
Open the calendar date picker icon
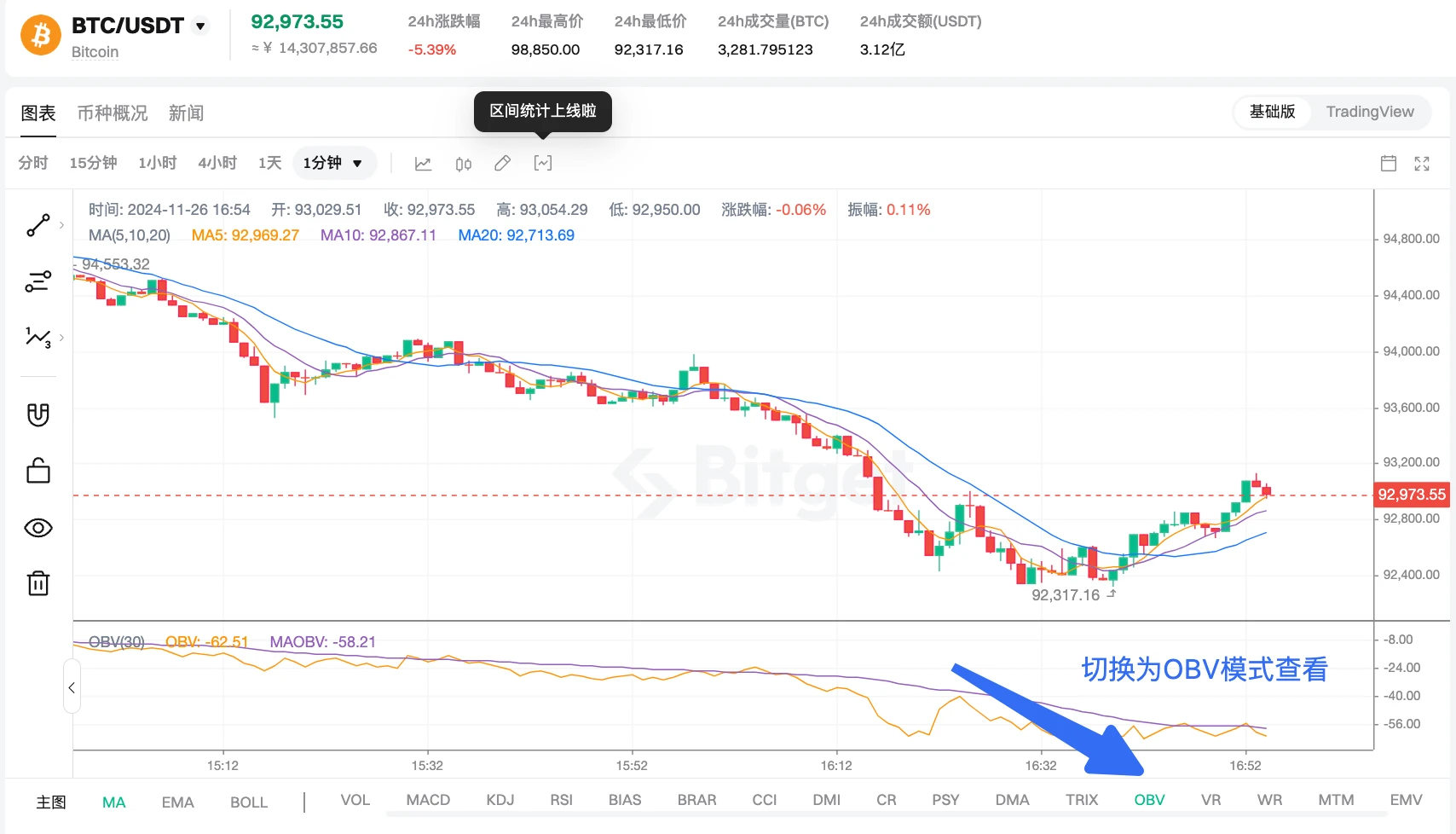point(1389,163)
